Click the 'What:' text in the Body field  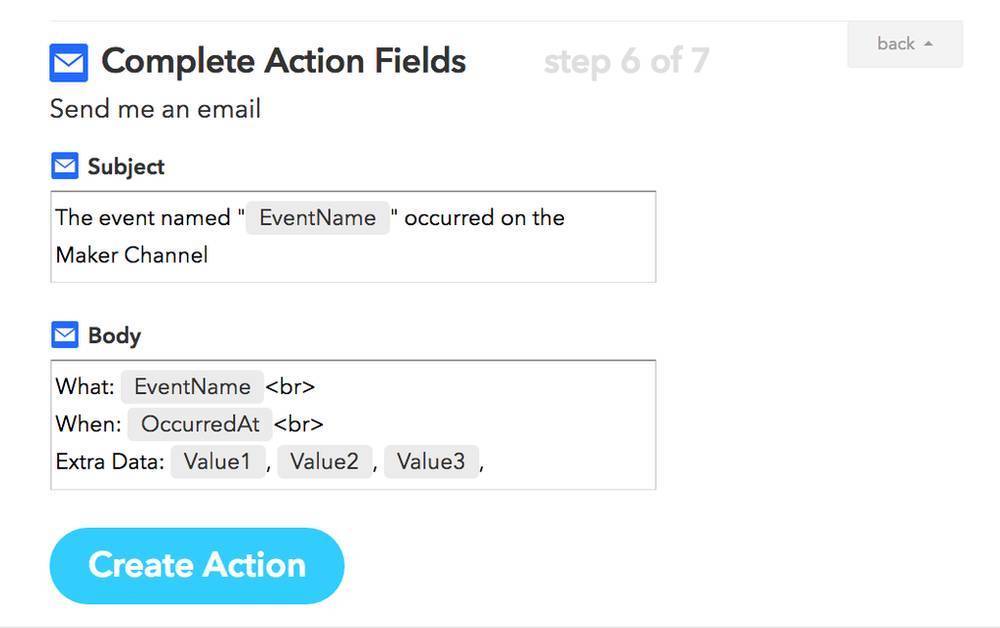[x=85, y=387]
